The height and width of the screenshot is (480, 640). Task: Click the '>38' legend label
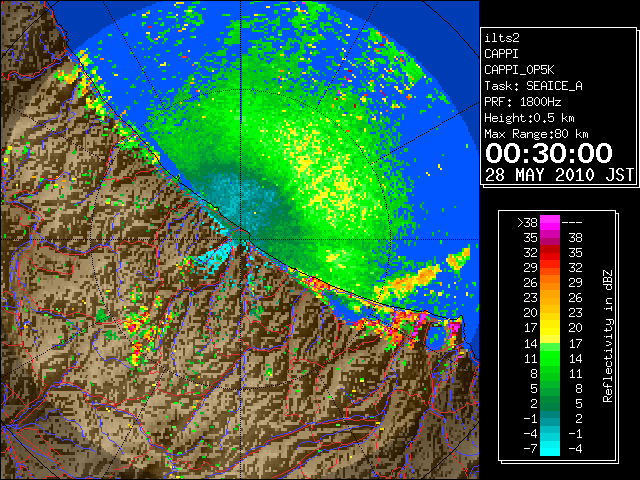pyautogui.click(x=527, y=223)
